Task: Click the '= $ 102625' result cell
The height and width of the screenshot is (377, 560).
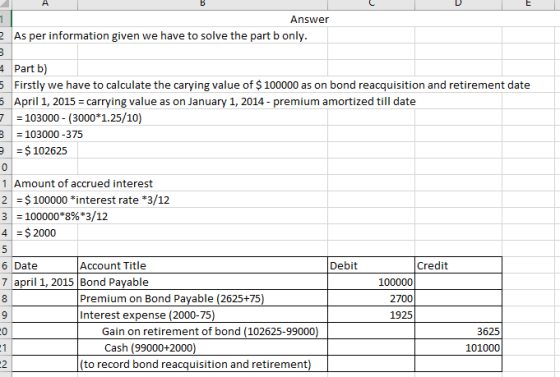Action: (45, 151)
